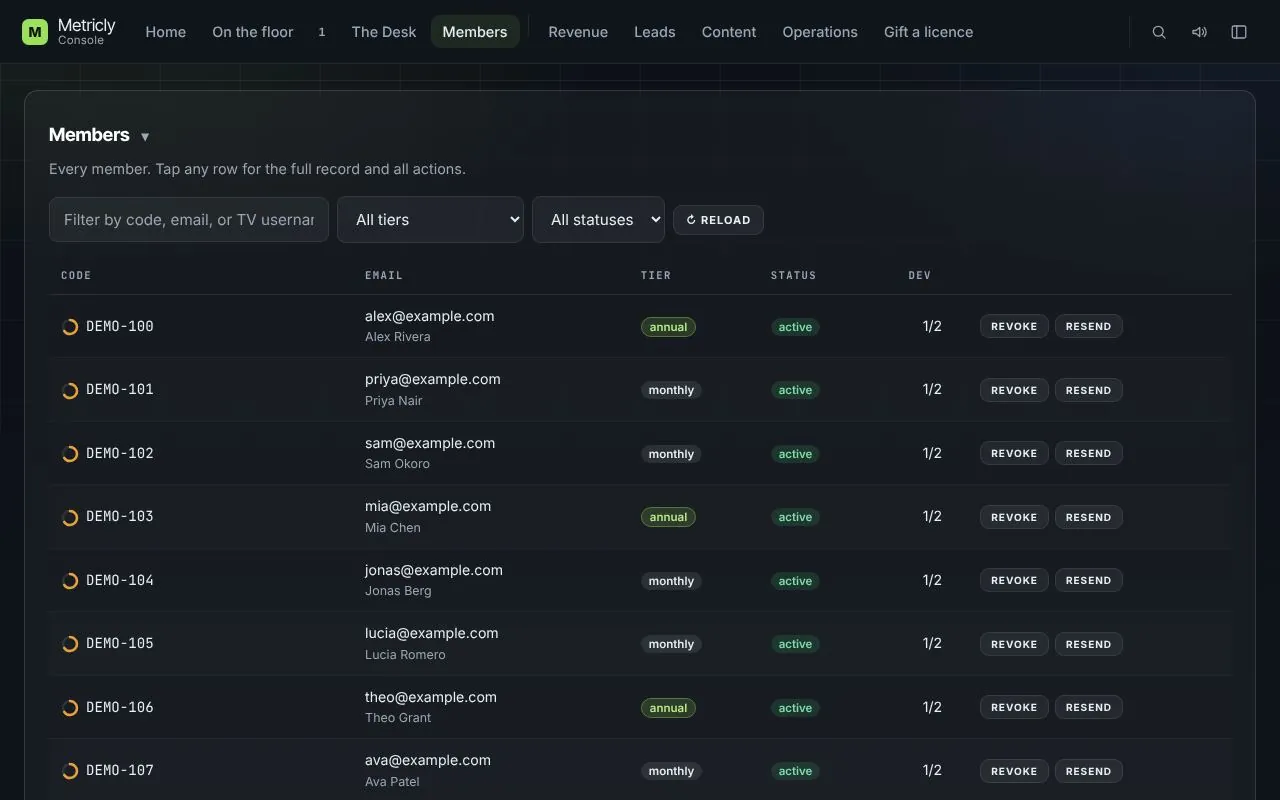Click the Metricly green M logo
Screen dimensions: 1280x800
35,32
